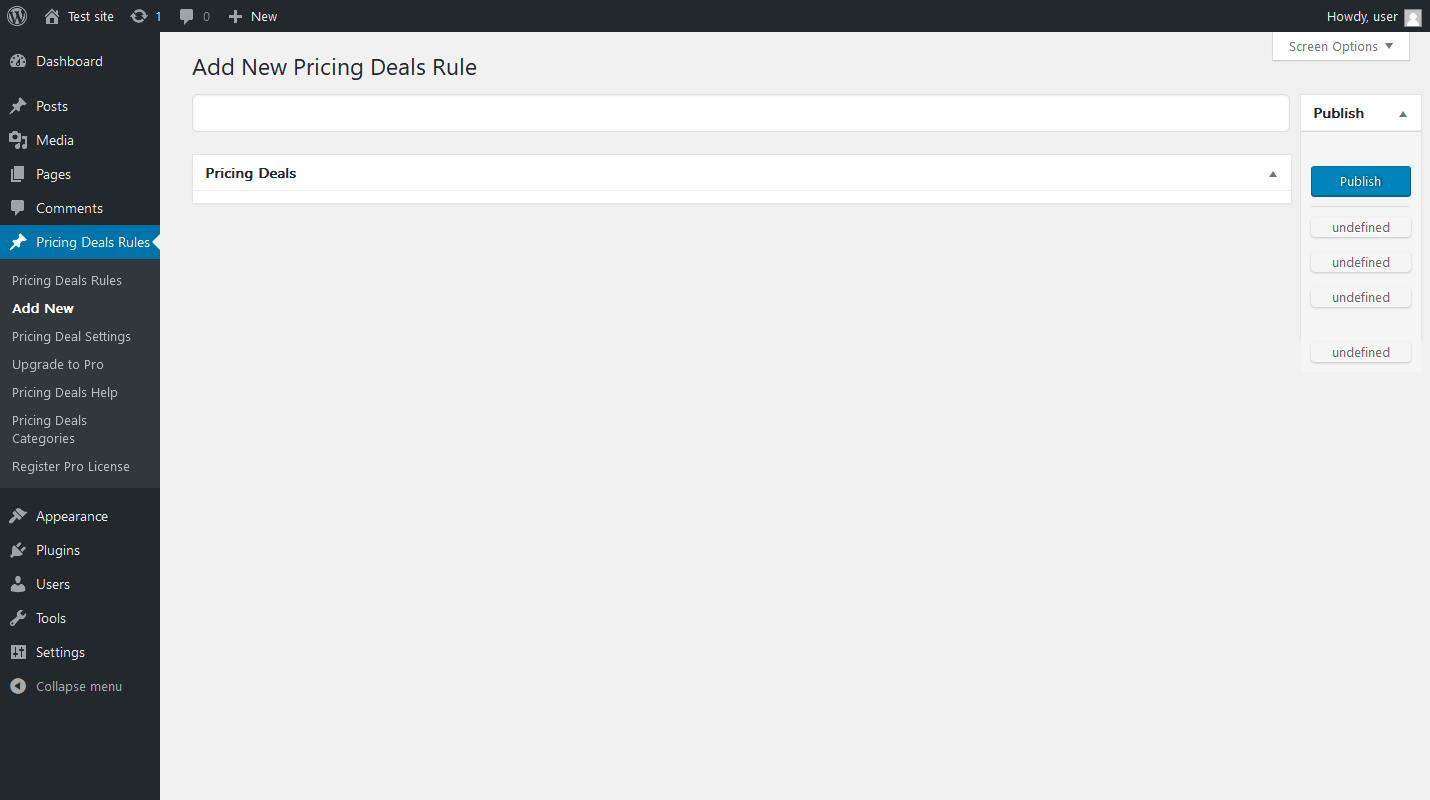Click the second undefined button
The image size is (1430, 800).
[x=1361, y=263]
